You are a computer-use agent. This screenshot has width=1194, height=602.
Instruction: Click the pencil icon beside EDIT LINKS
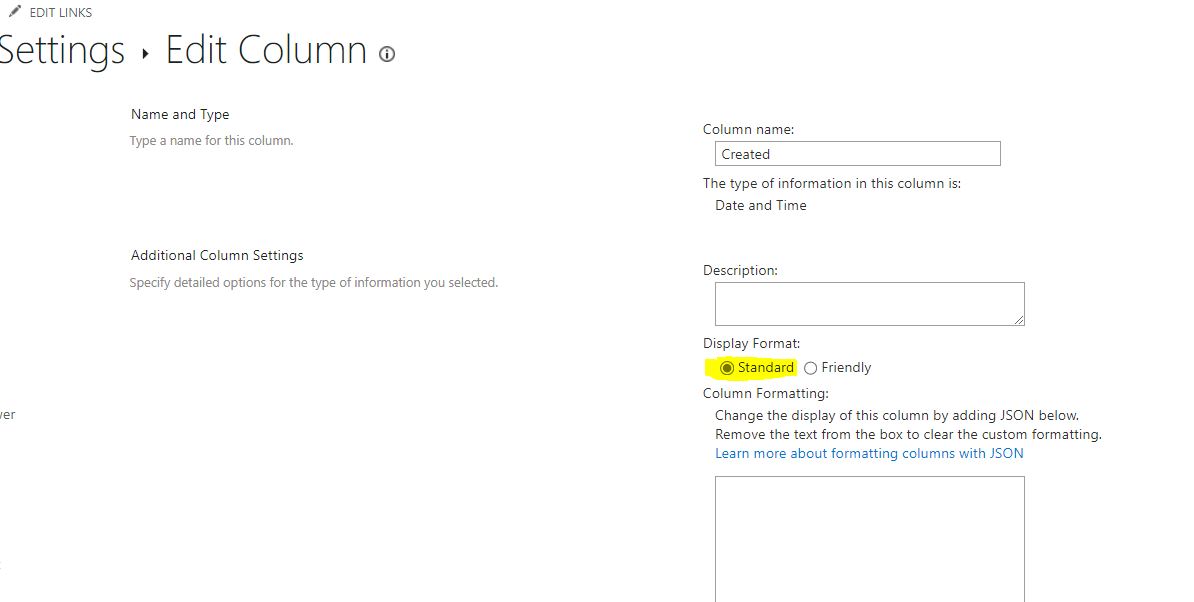tap(14, 11)
